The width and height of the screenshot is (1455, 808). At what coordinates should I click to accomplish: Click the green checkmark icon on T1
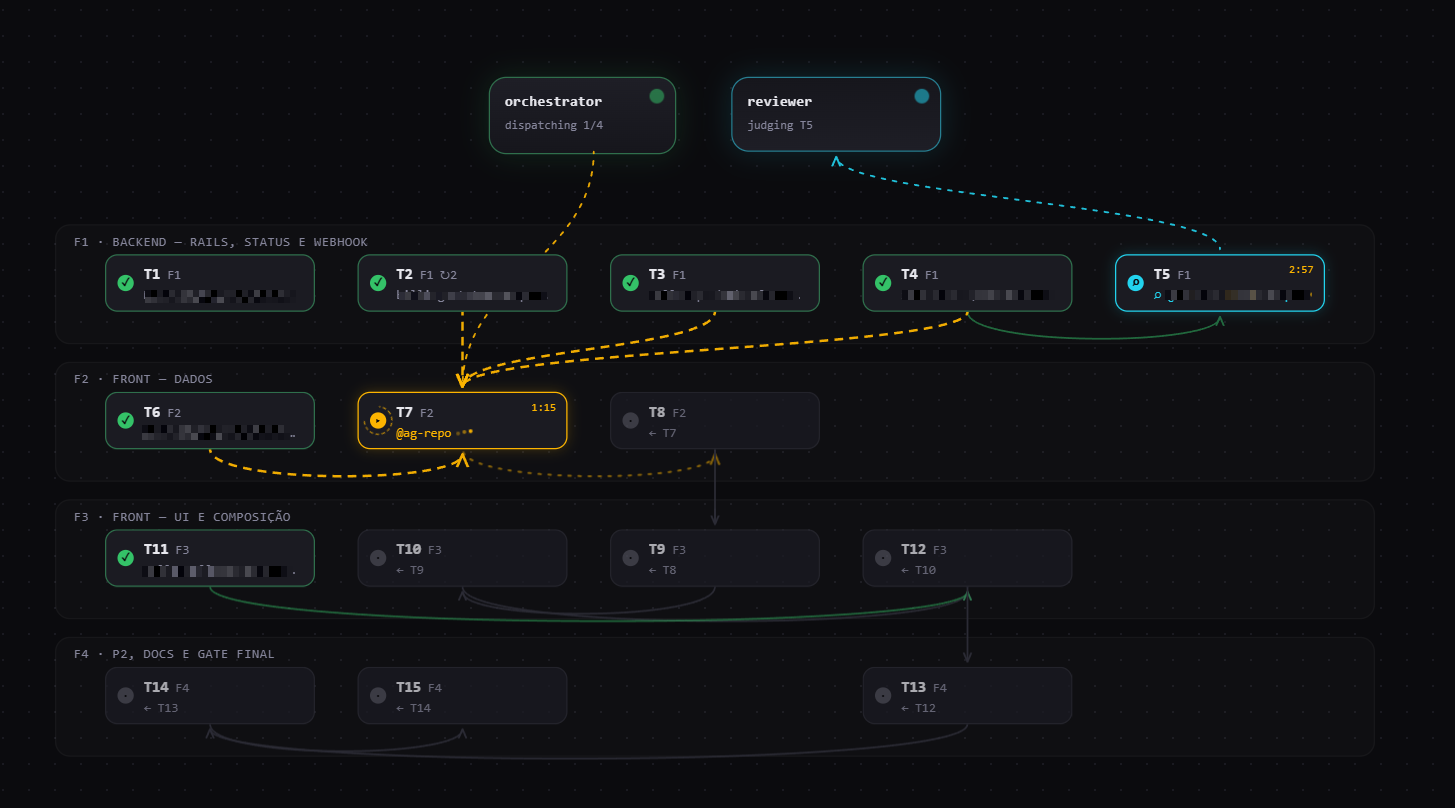point(125,283)
